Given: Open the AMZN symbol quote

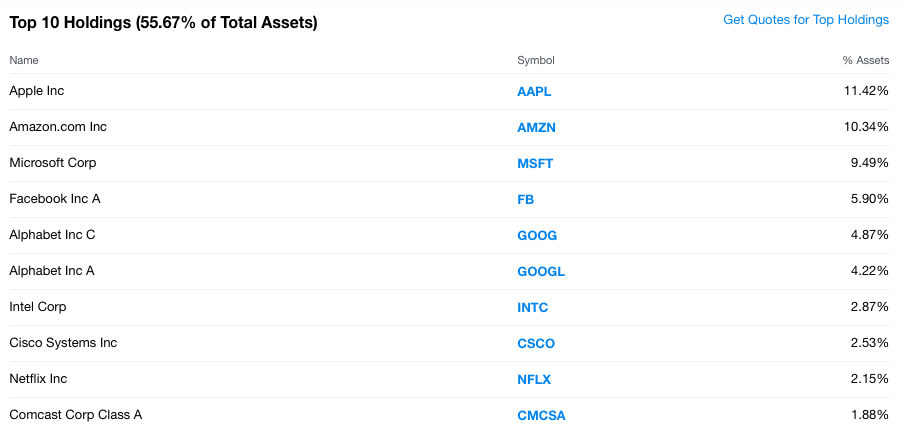Looking at the screenshot, I should click(536, 127).
